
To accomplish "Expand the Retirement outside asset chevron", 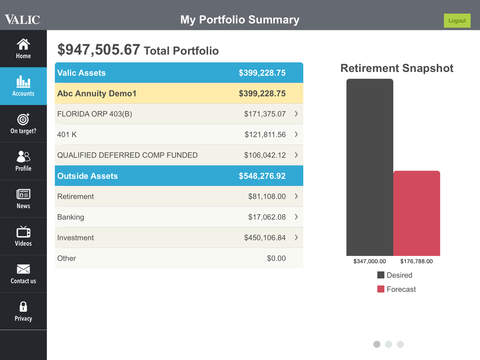I will (x=296, y=196).
